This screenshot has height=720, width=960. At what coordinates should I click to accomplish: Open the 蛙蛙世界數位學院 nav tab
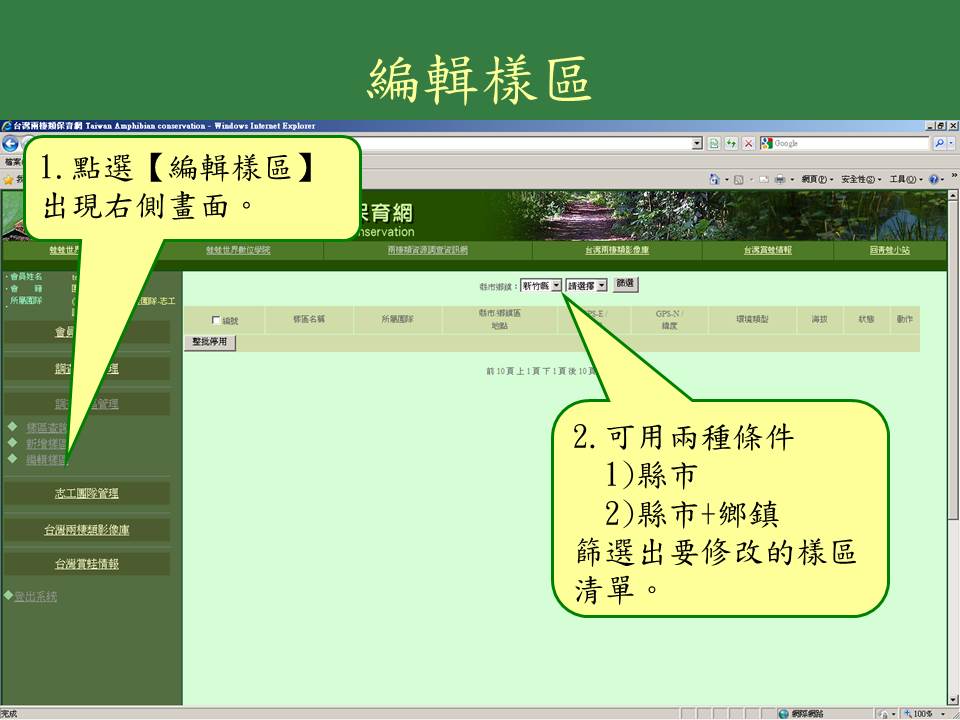coord(238,250)
